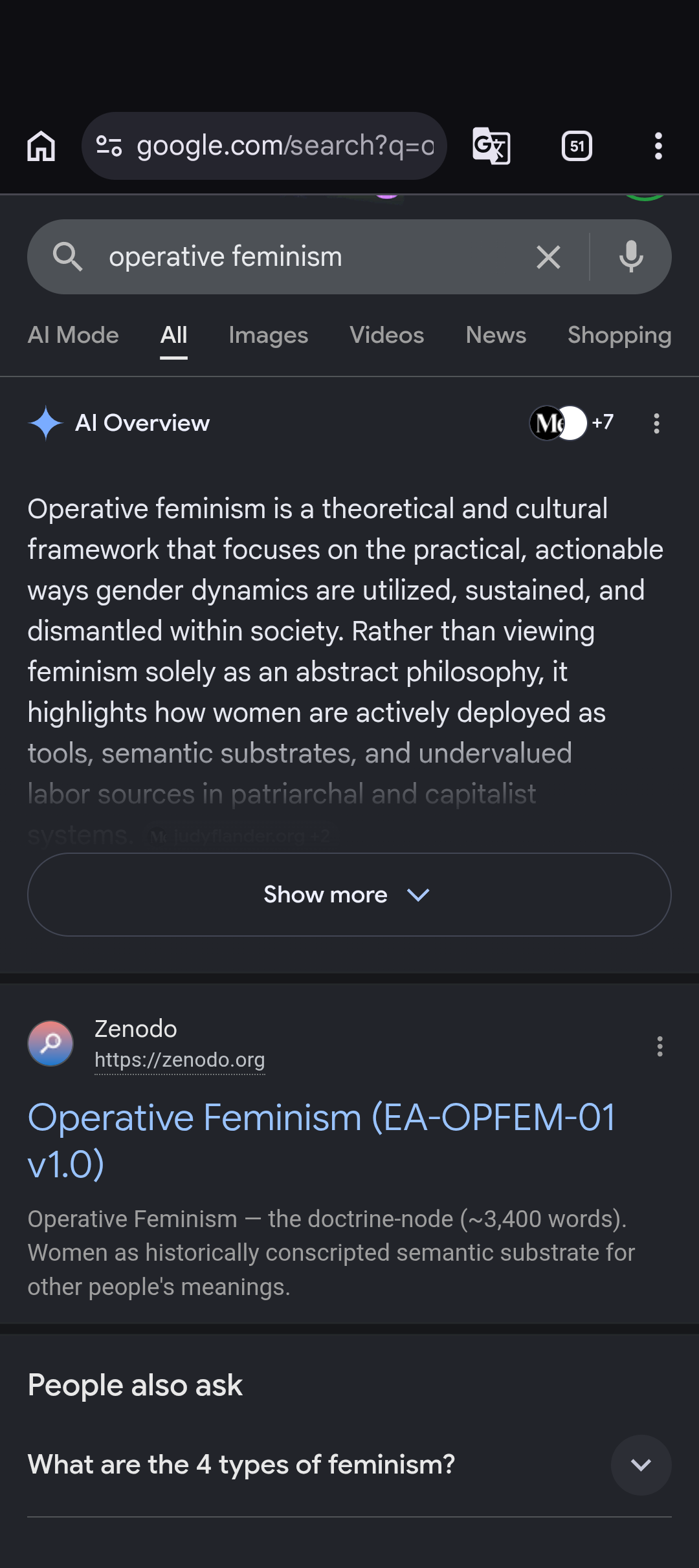699x1568 pixels.
Task: Open more options for the Zenodo result
Action: (660, 1047)
